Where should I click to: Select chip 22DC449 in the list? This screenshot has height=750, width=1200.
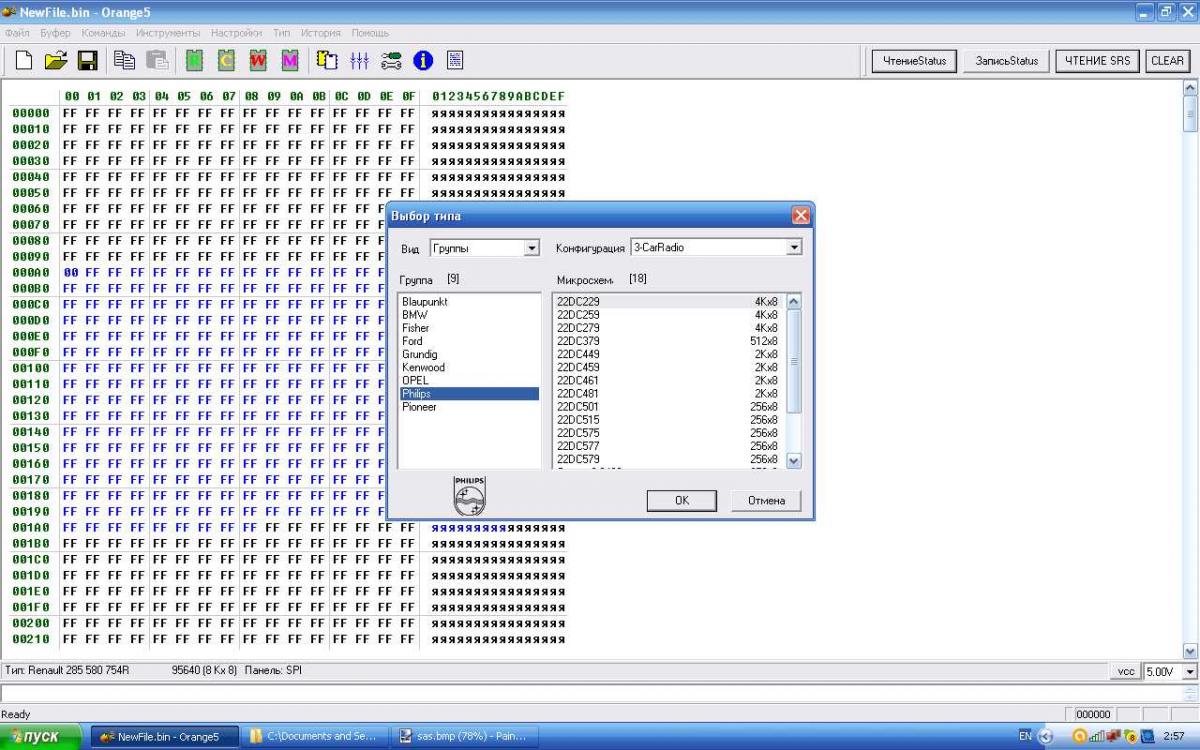click(x=668, y=354)
